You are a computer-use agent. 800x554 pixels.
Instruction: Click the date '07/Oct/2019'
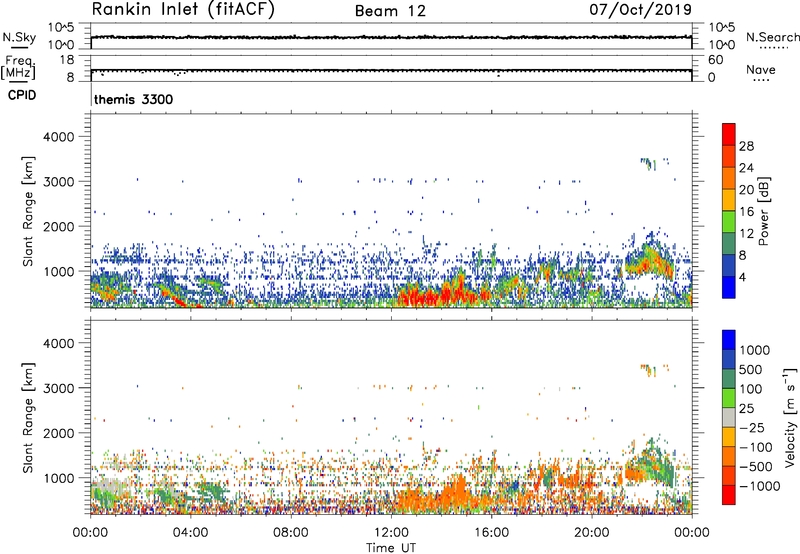(x=640, y=10)
